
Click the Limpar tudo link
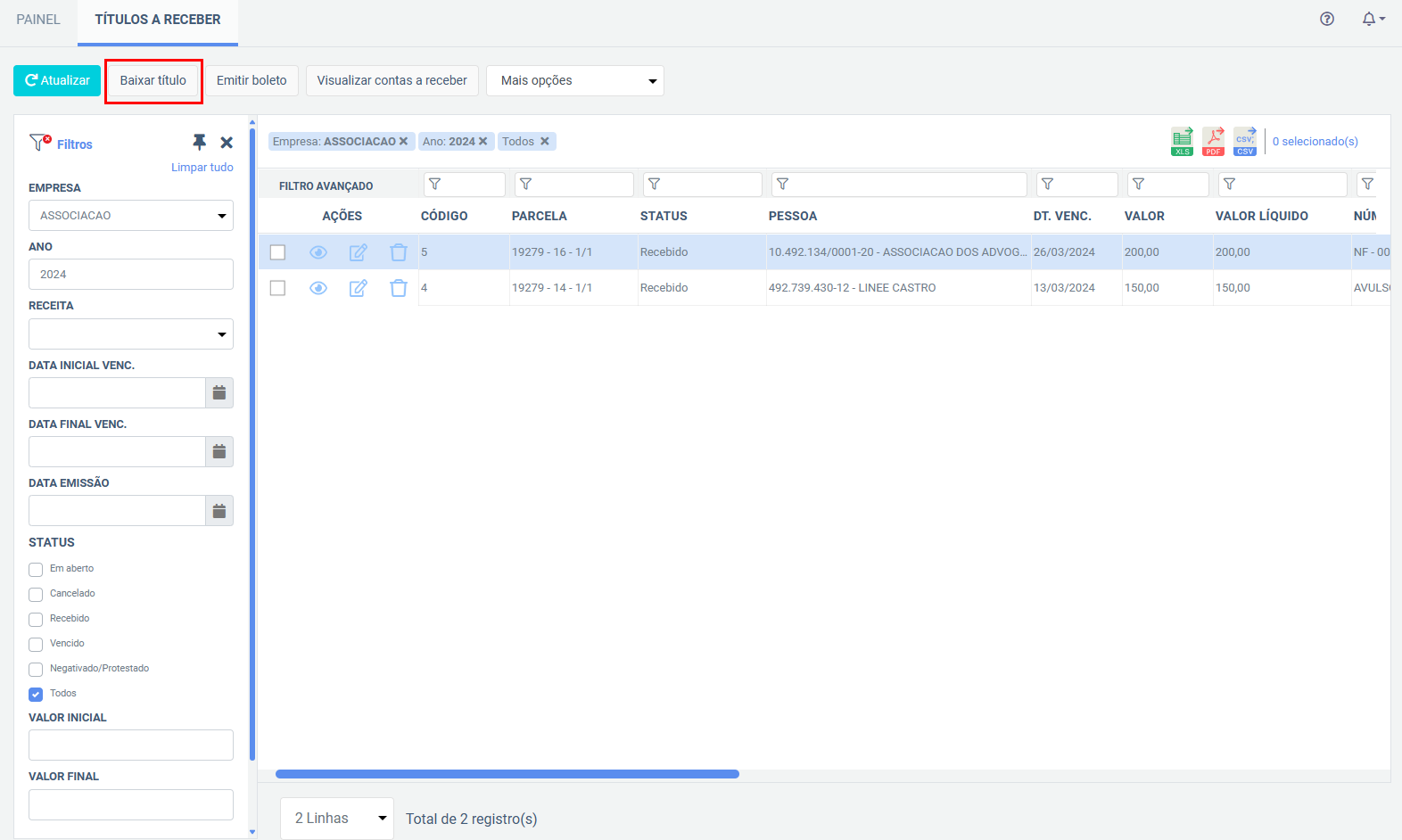pos(202,168)
